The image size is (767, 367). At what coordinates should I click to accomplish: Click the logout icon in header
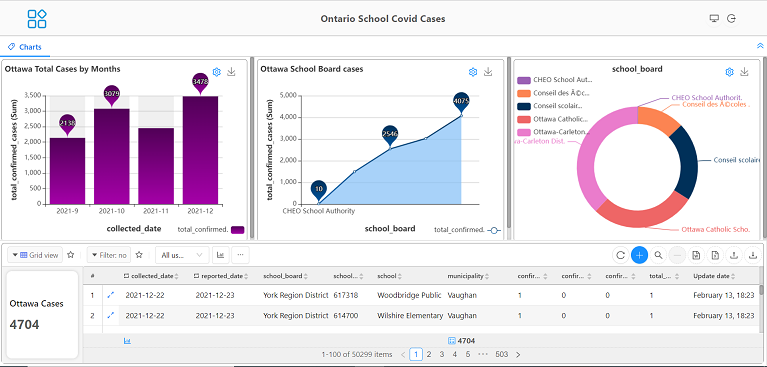(x=731, y=19)
